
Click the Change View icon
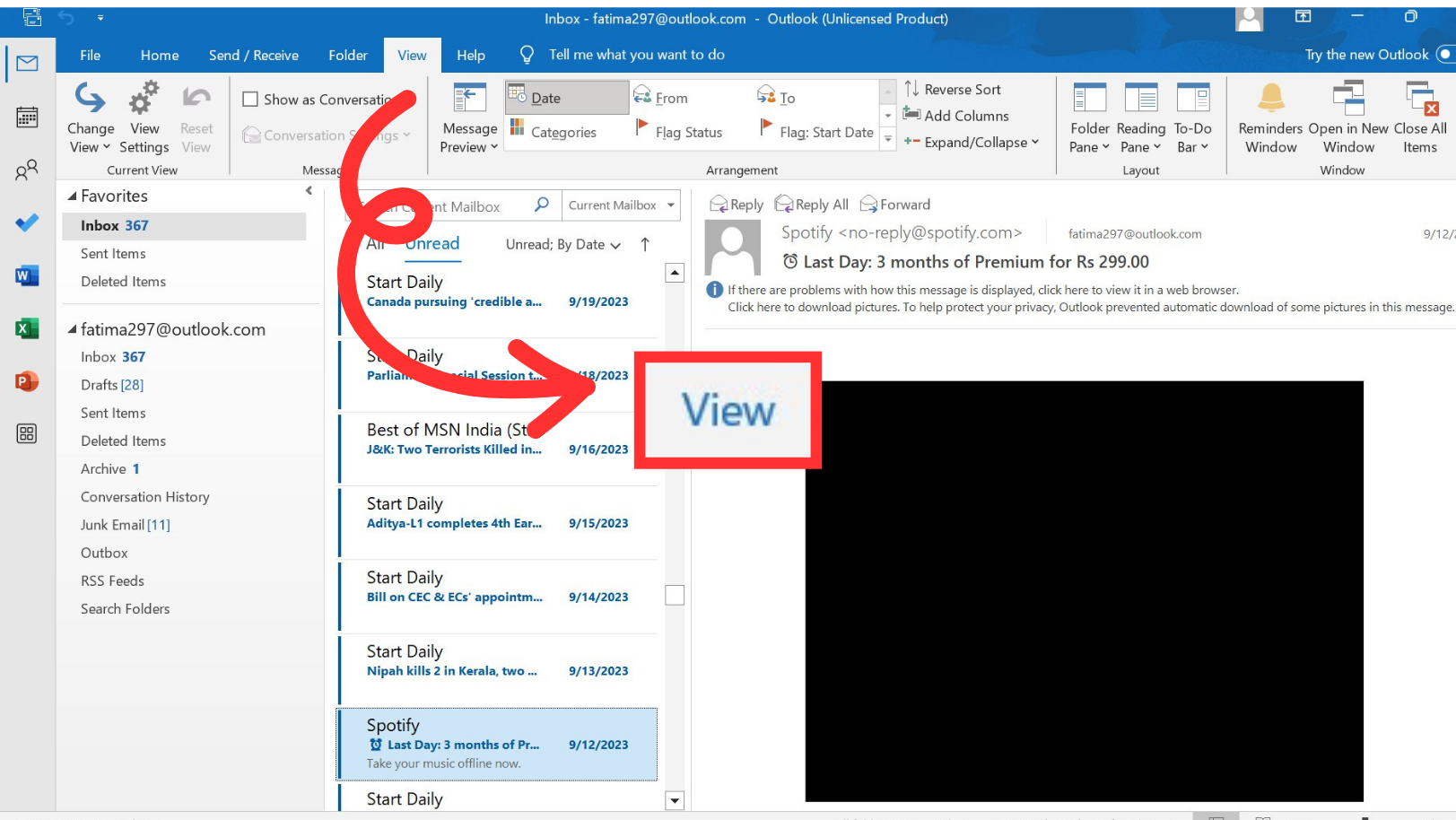tap(90, 99)
